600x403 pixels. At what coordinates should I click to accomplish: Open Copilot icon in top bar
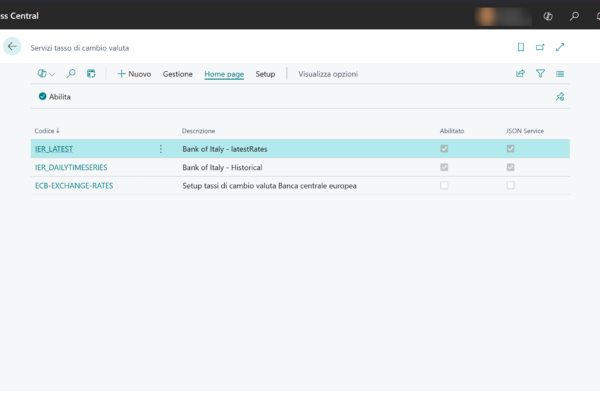(x=548, y=16)
